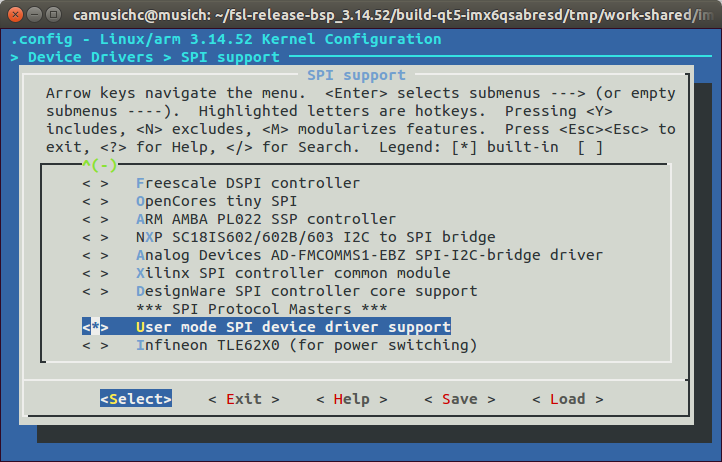Highlight the NXP SC18IS602 I2C bridge entry text
The image size is (722, 462).
pos(315,237)
